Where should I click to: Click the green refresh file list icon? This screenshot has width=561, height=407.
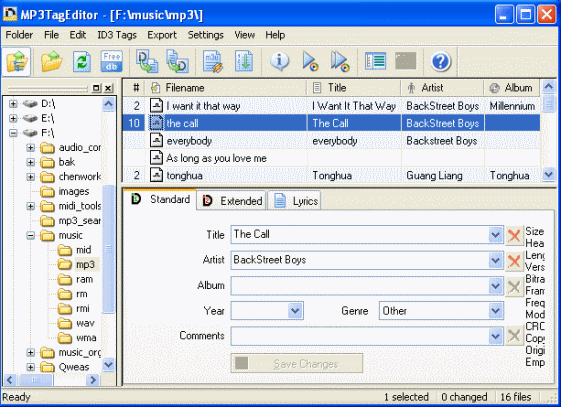pos(82,62)
